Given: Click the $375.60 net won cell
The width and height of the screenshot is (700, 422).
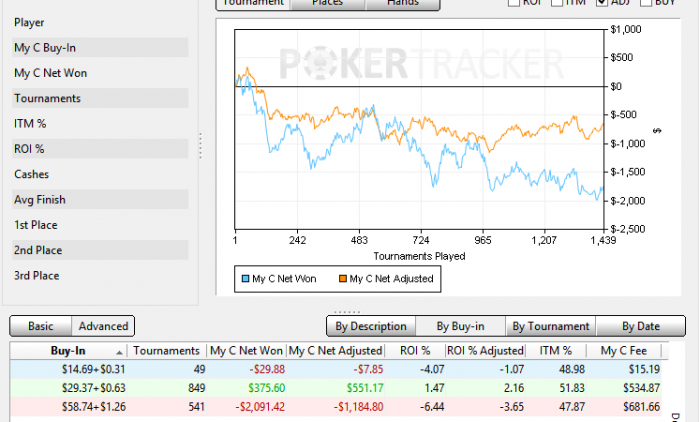Looking at the screenshot, I should click(246, 388).
